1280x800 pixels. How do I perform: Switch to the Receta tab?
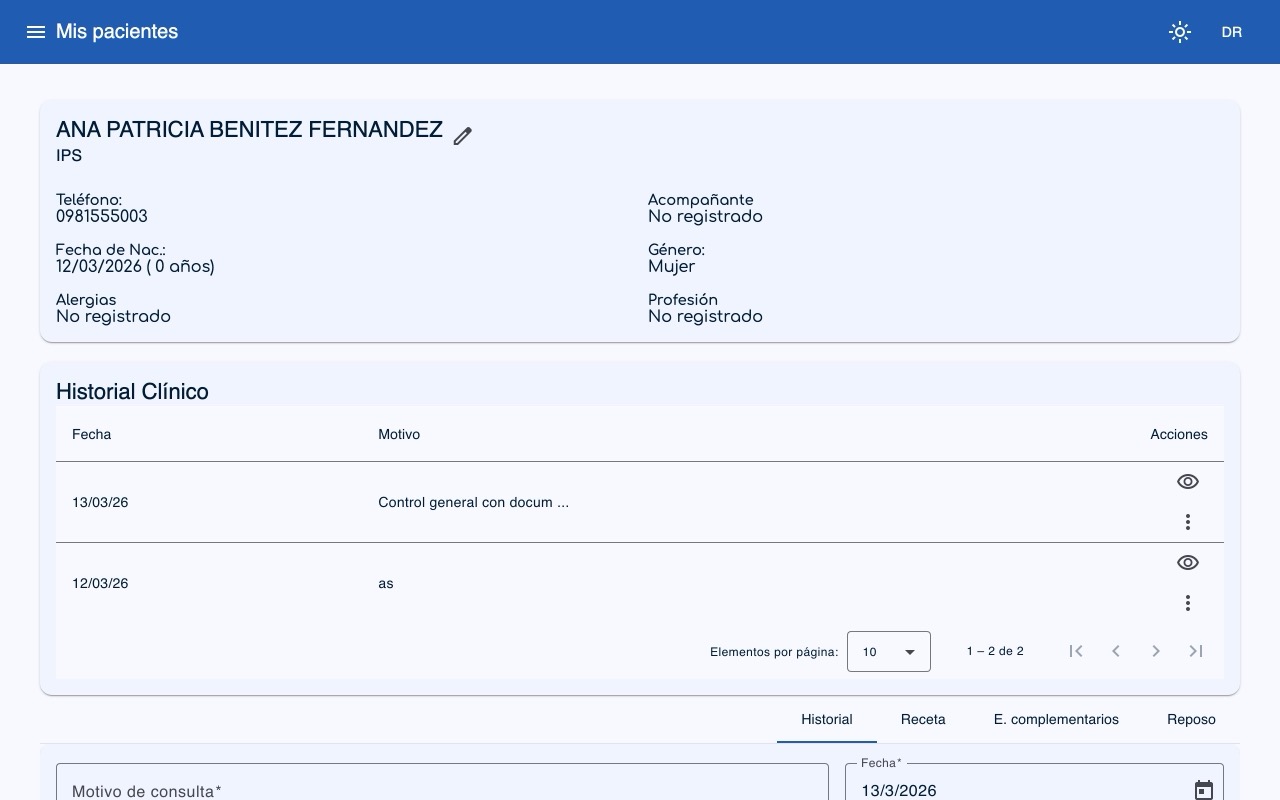pos(923,719)
